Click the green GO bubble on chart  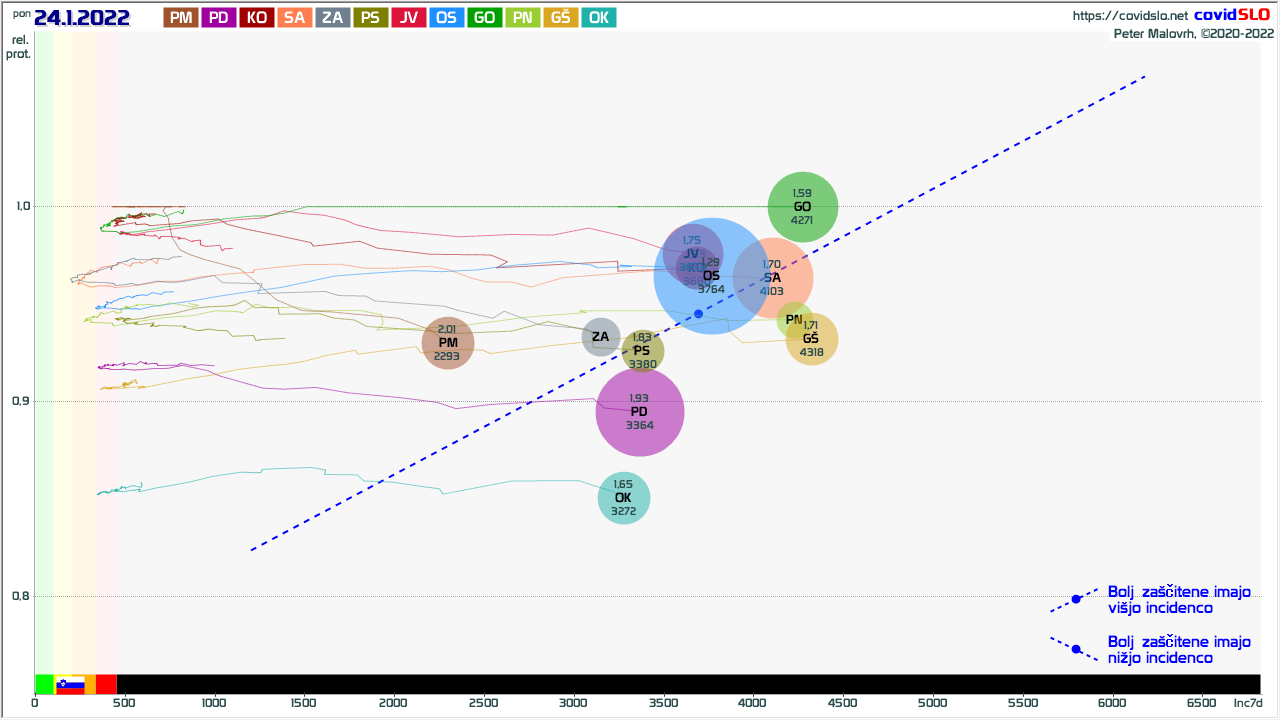802,207
